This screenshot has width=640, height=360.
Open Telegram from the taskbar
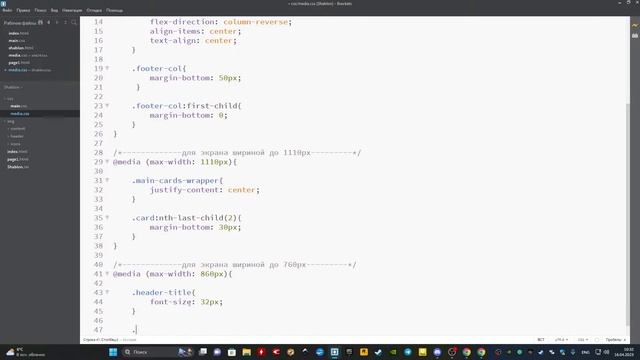point(408,352)
